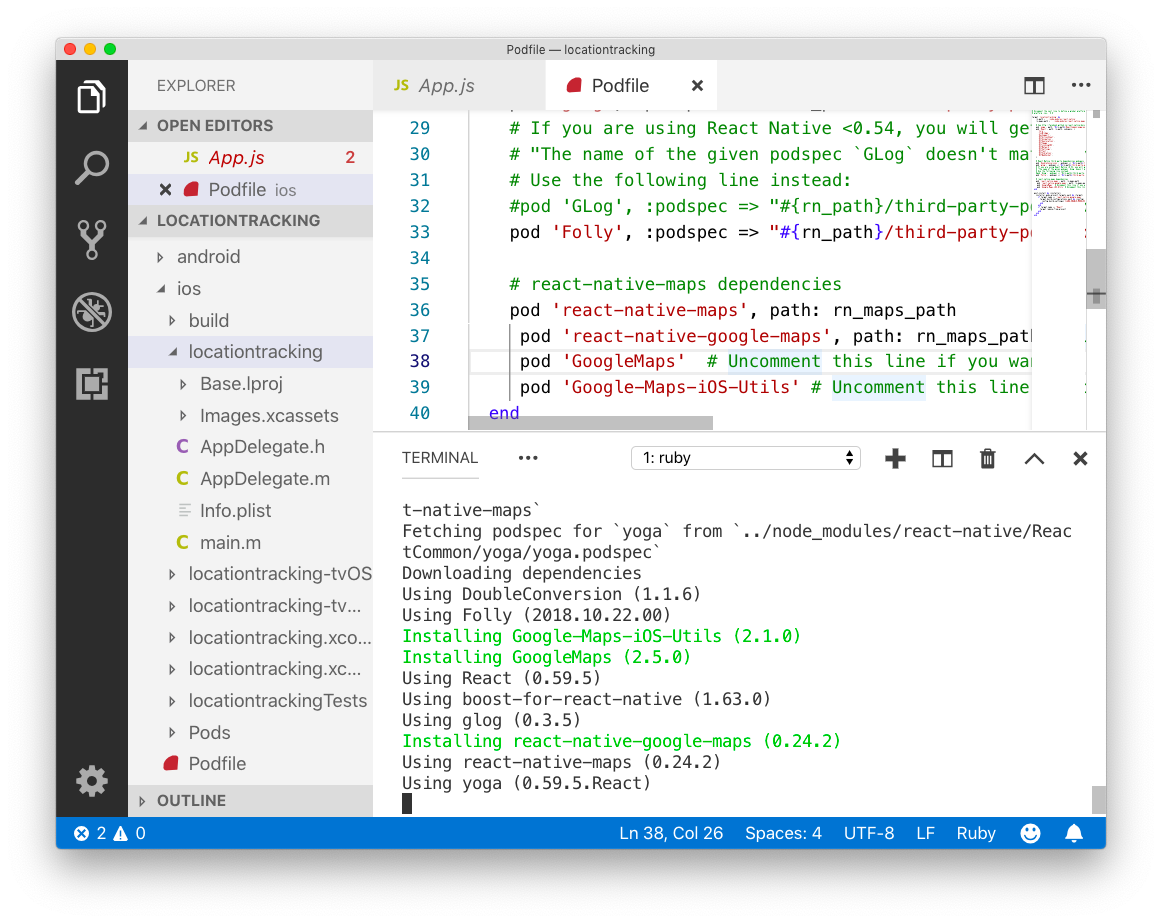Screen dimensions: 1162x923
Task: Create a new terminal with plus icon
Action: tap(895, 458)
